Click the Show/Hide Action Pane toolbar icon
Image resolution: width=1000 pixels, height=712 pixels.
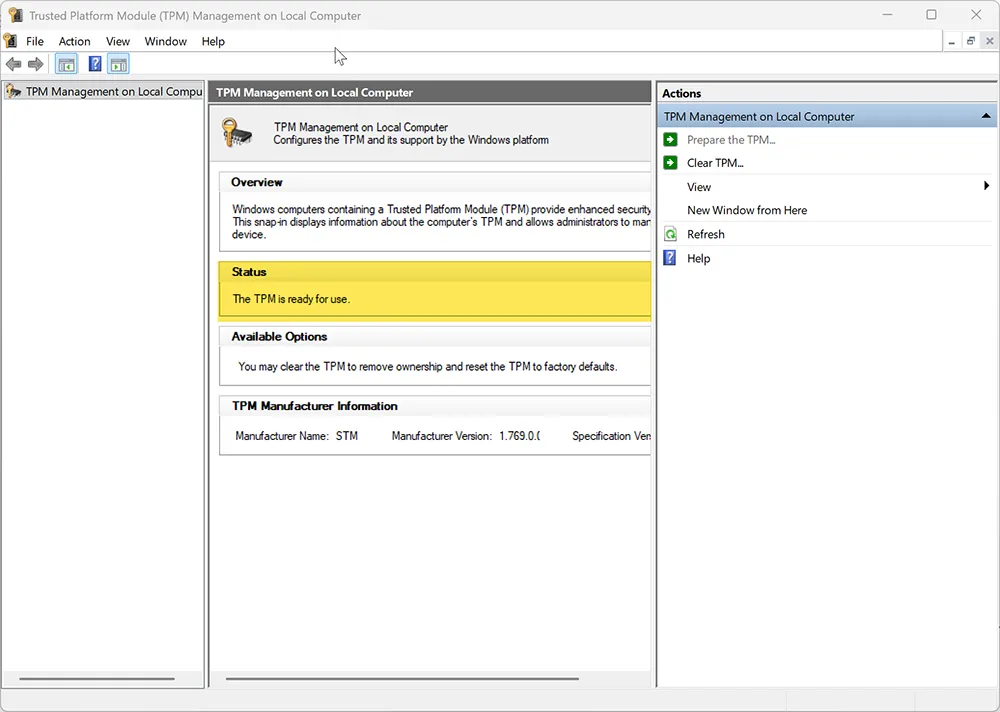118,63
